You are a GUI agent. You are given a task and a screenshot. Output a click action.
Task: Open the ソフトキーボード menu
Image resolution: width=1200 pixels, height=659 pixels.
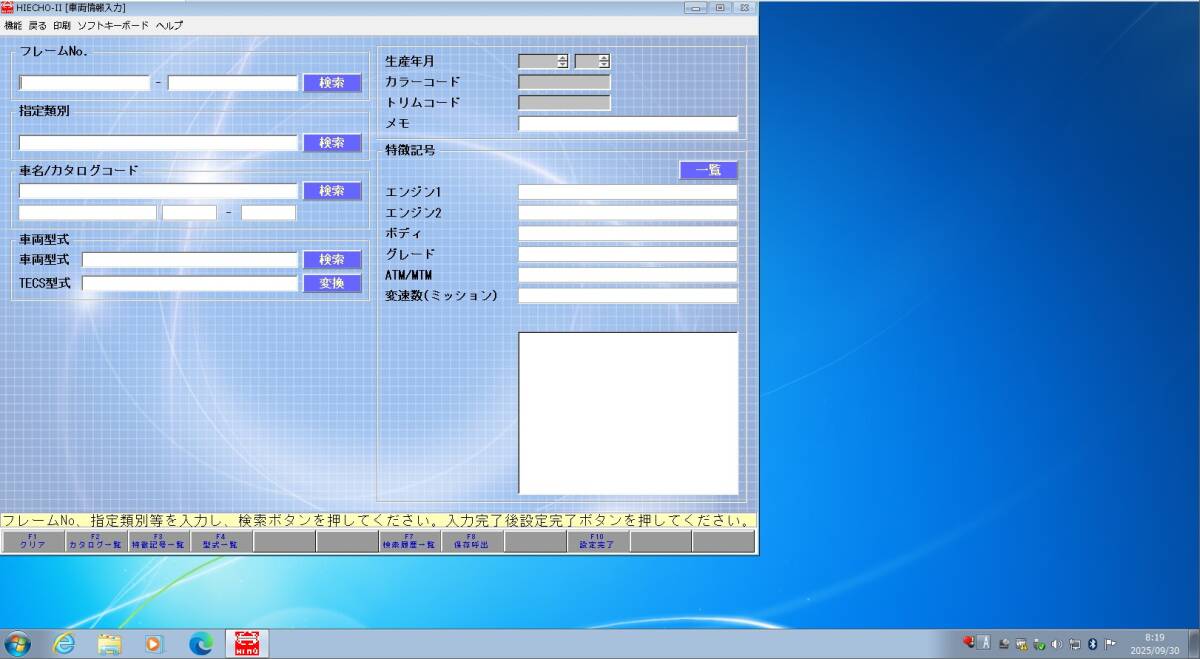113,25
